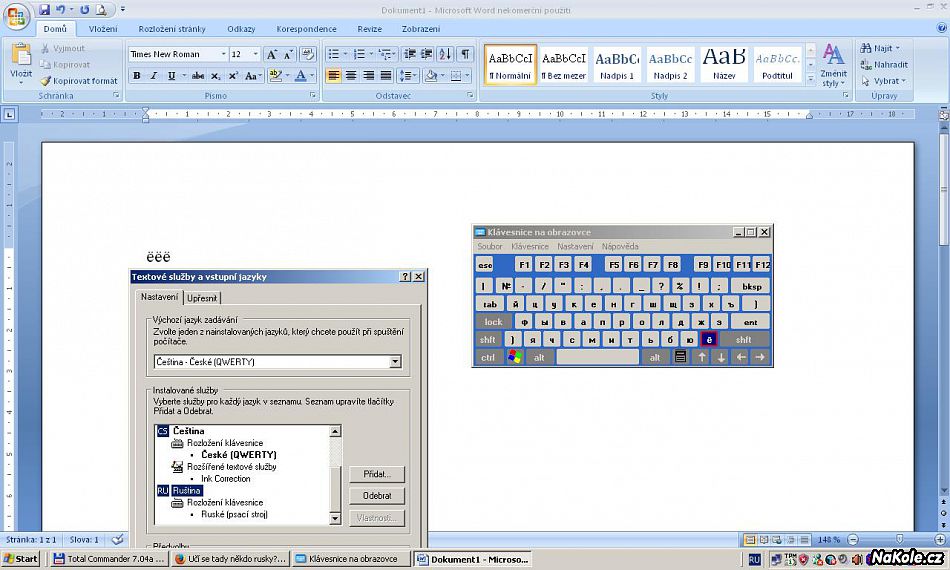Click the text highlight color swatch
The width and height of the screenshot is (950, 570).
pyautogui.click(x=276, y=76)
